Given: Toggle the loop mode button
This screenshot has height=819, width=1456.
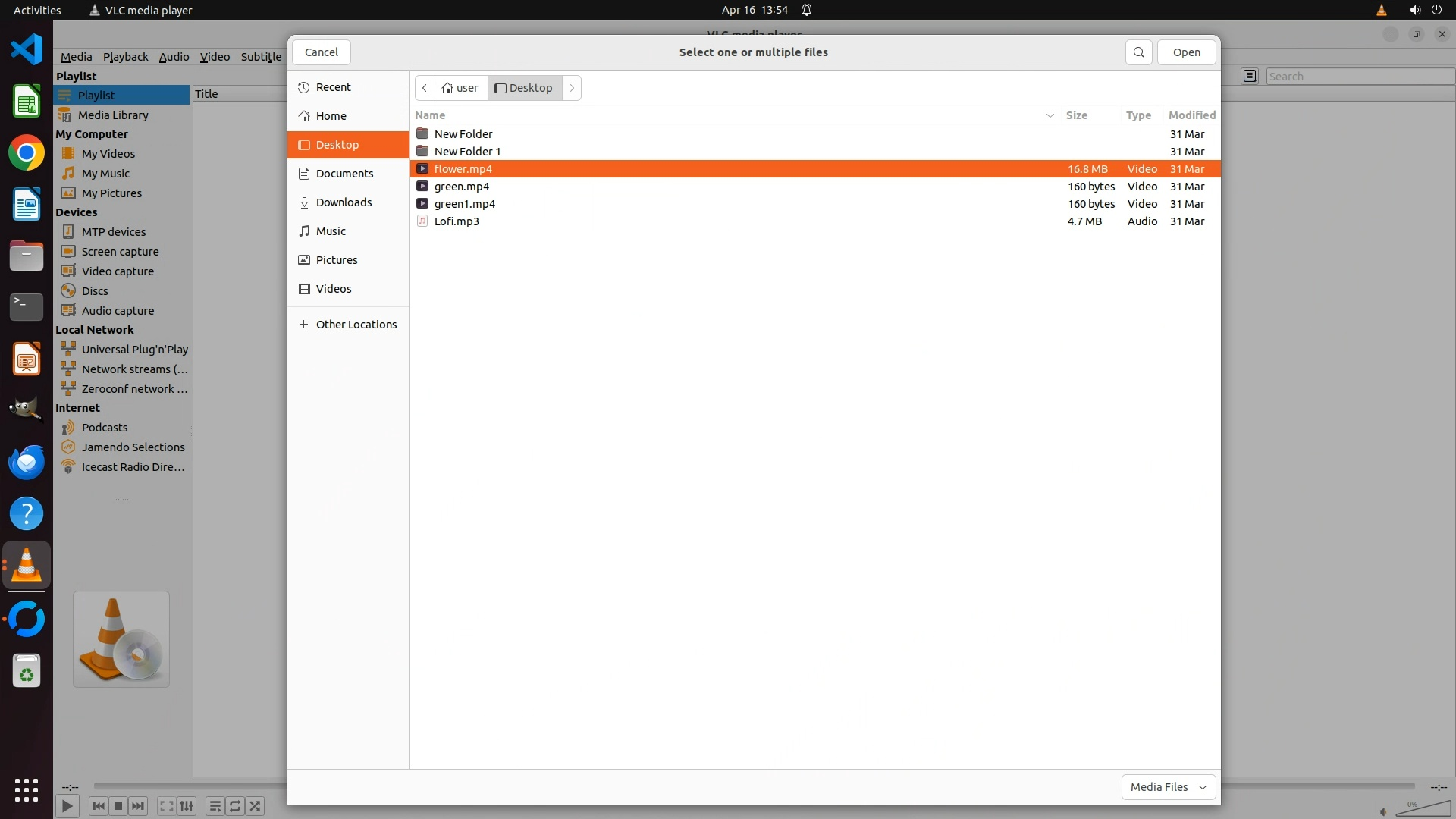Looking at the screenshot, I should coord(235,806).
